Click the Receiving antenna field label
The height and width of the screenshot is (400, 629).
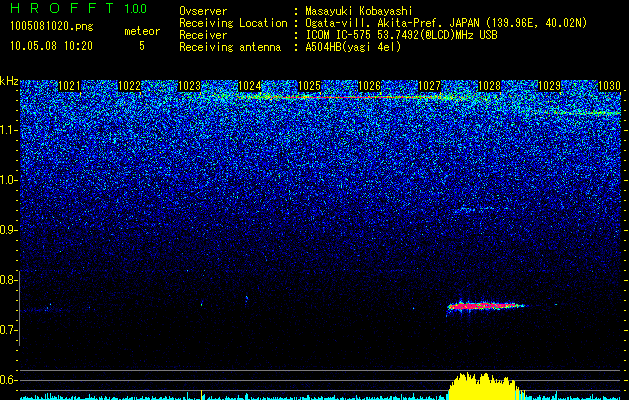(230, 47)
